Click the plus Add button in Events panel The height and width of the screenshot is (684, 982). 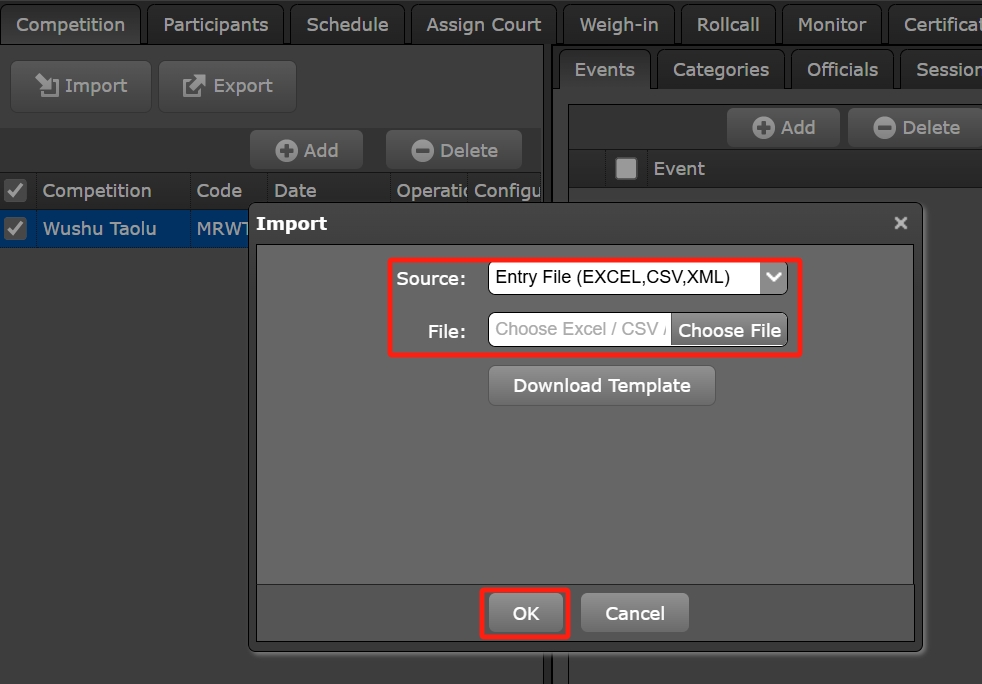tap(784, 127)
